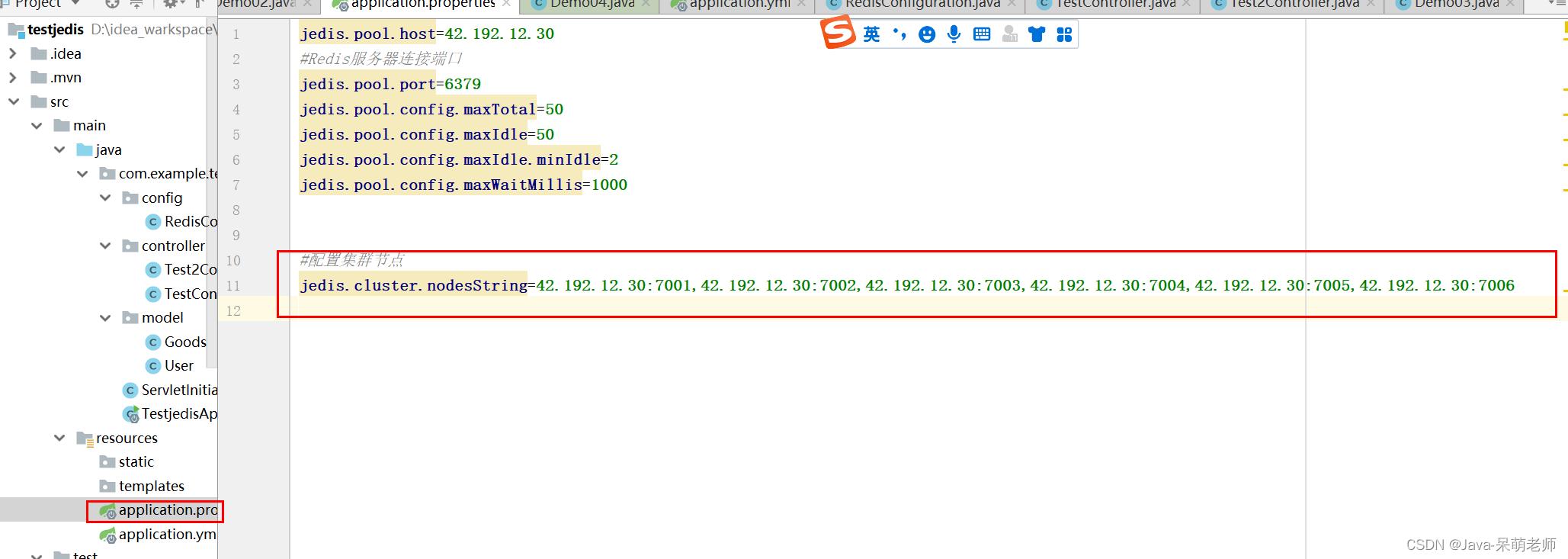Click the application.yml file icon in tree
Viewport: 1568px width, 559px height.
[x=107, y=535]
